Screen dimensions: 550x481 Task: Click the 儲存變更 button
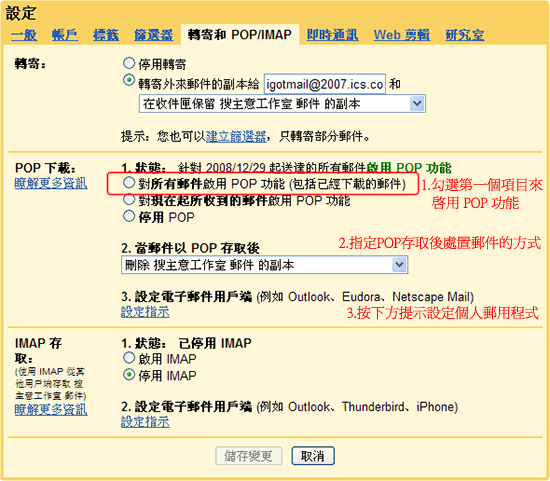249,456
